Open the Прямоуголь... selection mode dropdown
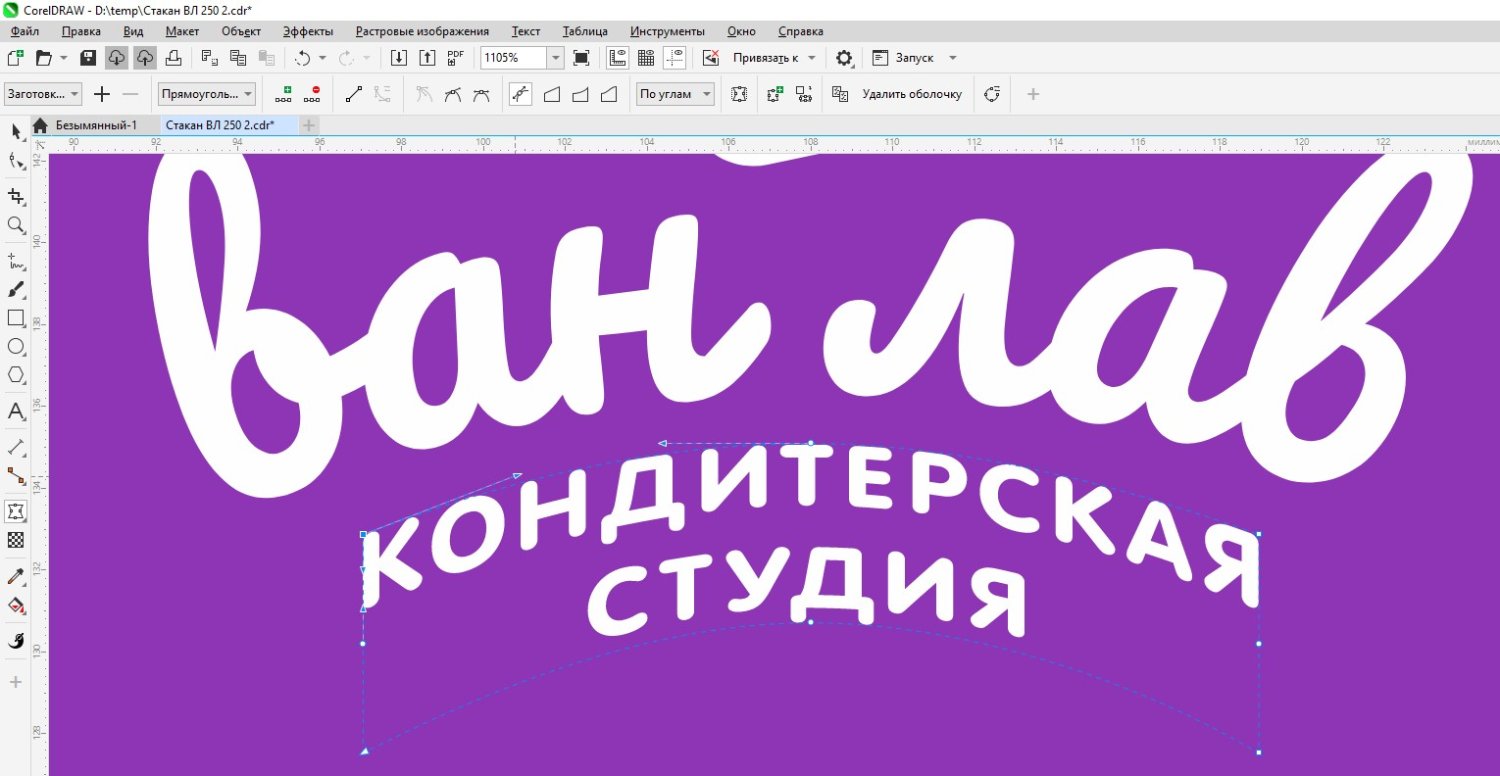Screen dimensions: 1500x776 248,94
